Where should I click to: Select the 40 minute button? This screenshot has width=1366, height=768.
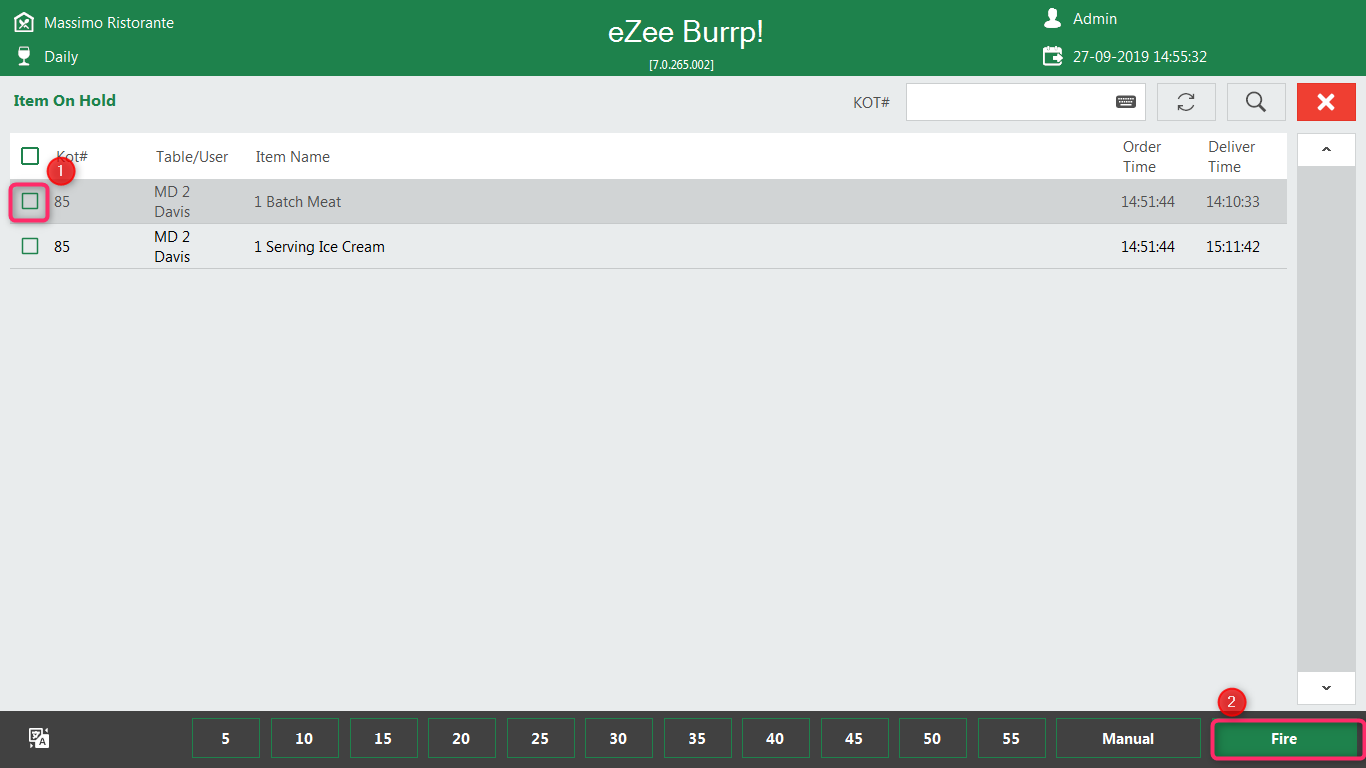(x=775, y=739)
